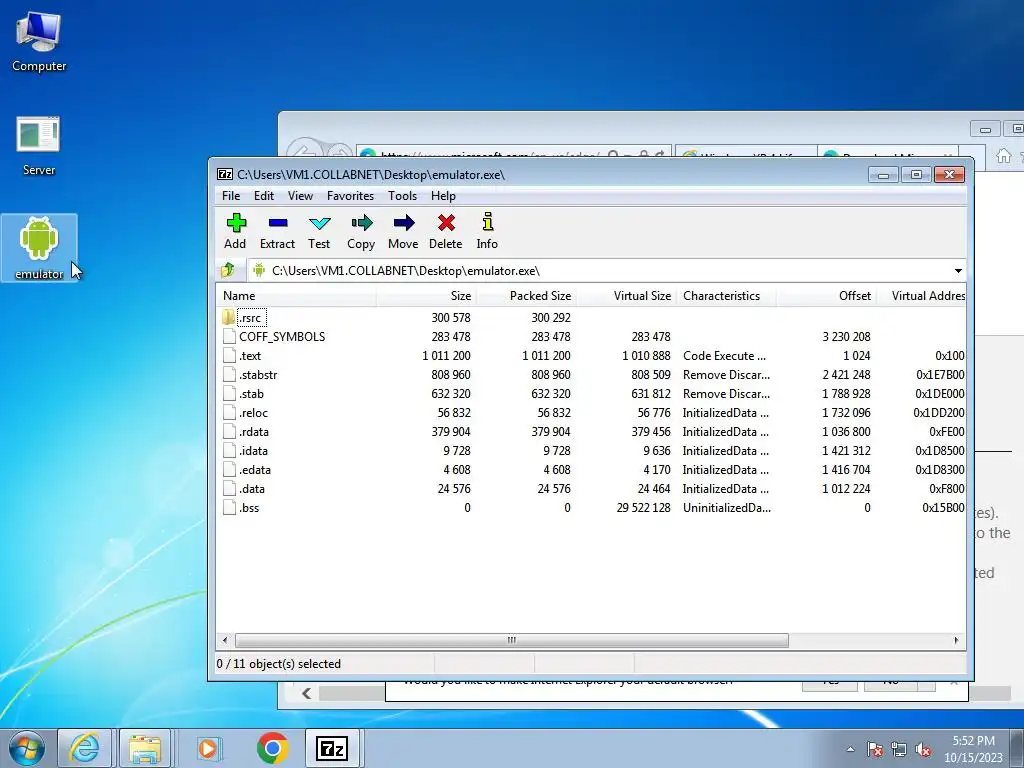The width and height of the screenshot is (1024, 768).
Task: Click the horizontal scrollbar right arrow
Action: click(x=956, y=640)
